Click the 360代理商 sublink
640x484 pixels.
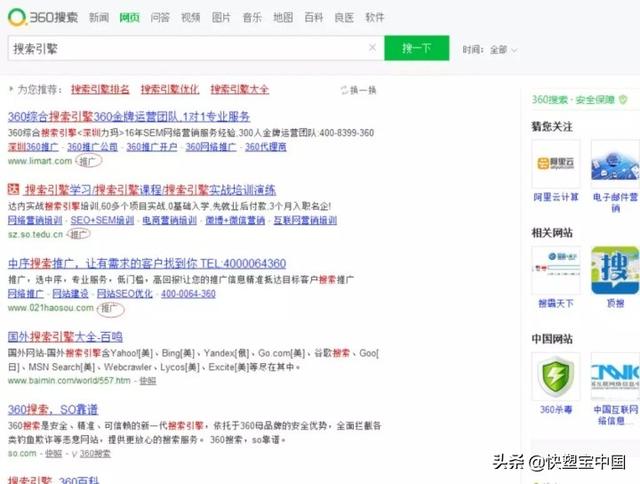(x=266, y=147)
